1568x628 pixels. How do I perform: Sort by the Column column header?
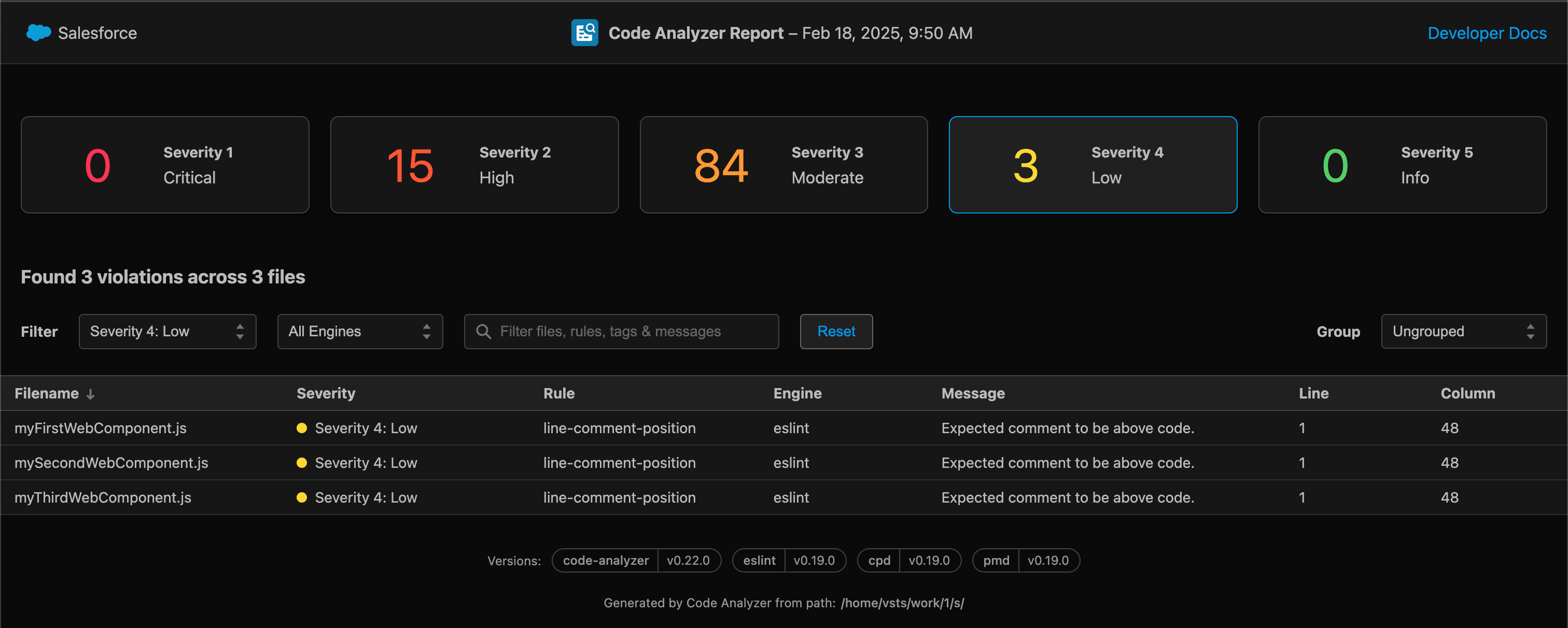(x=1467, y=394)
